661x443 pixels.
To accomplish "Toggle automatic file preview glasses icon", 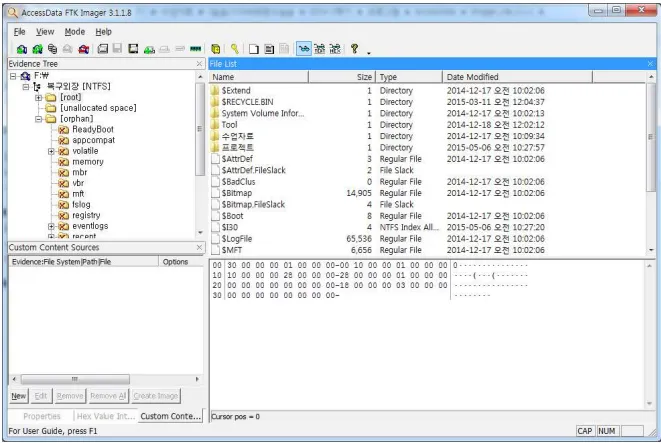I will click(304, 49).
